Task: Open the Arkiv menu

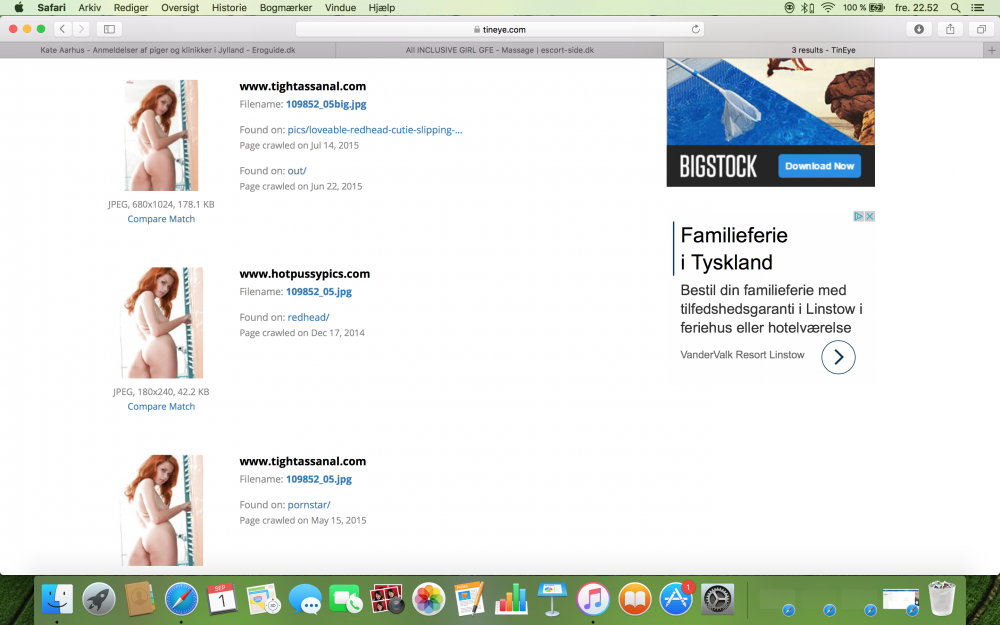Action: coord(89,8)
